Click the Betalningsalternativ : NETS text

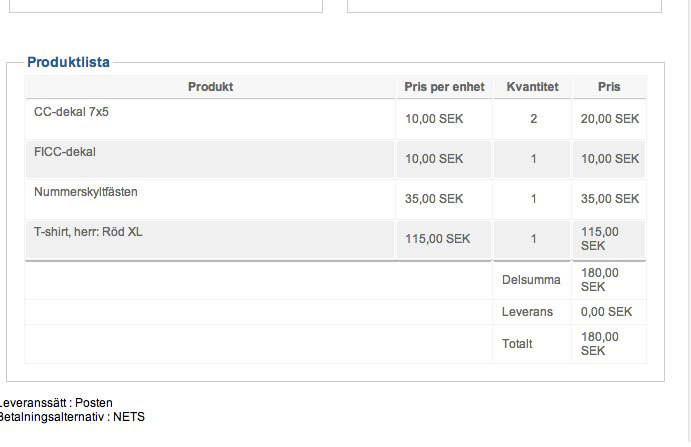(72, 417)
